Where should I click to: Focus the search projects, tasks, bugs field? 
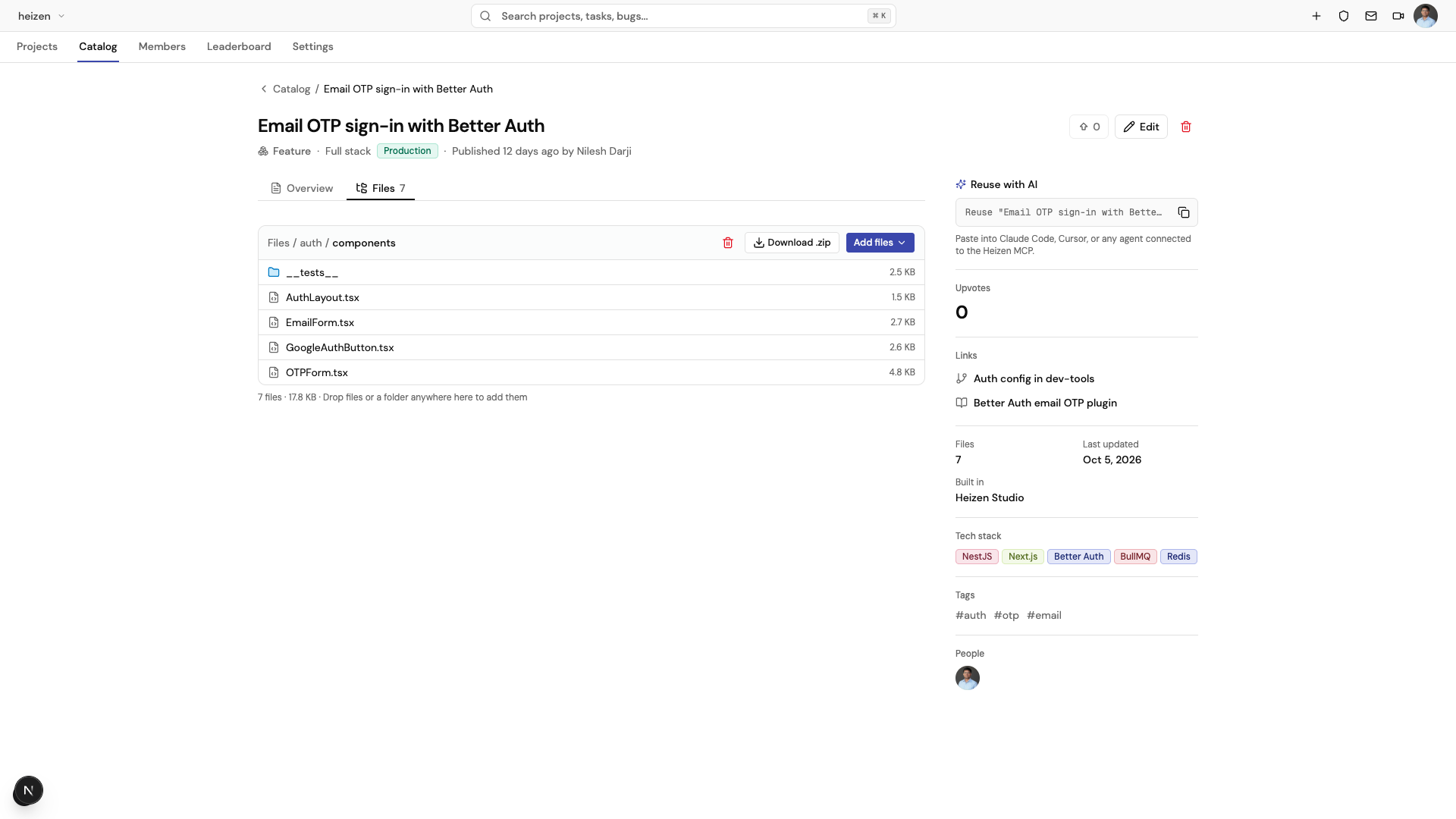pyautogui.click(x=683, y=16)
